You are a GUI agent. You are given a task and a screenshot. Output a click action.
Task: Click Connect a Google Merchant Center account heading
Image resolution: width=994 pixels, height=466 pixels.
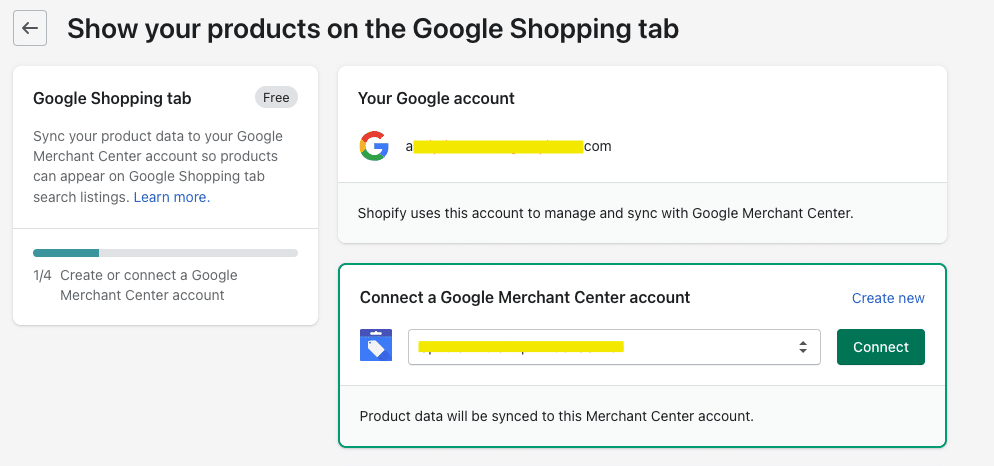point(525,297)
